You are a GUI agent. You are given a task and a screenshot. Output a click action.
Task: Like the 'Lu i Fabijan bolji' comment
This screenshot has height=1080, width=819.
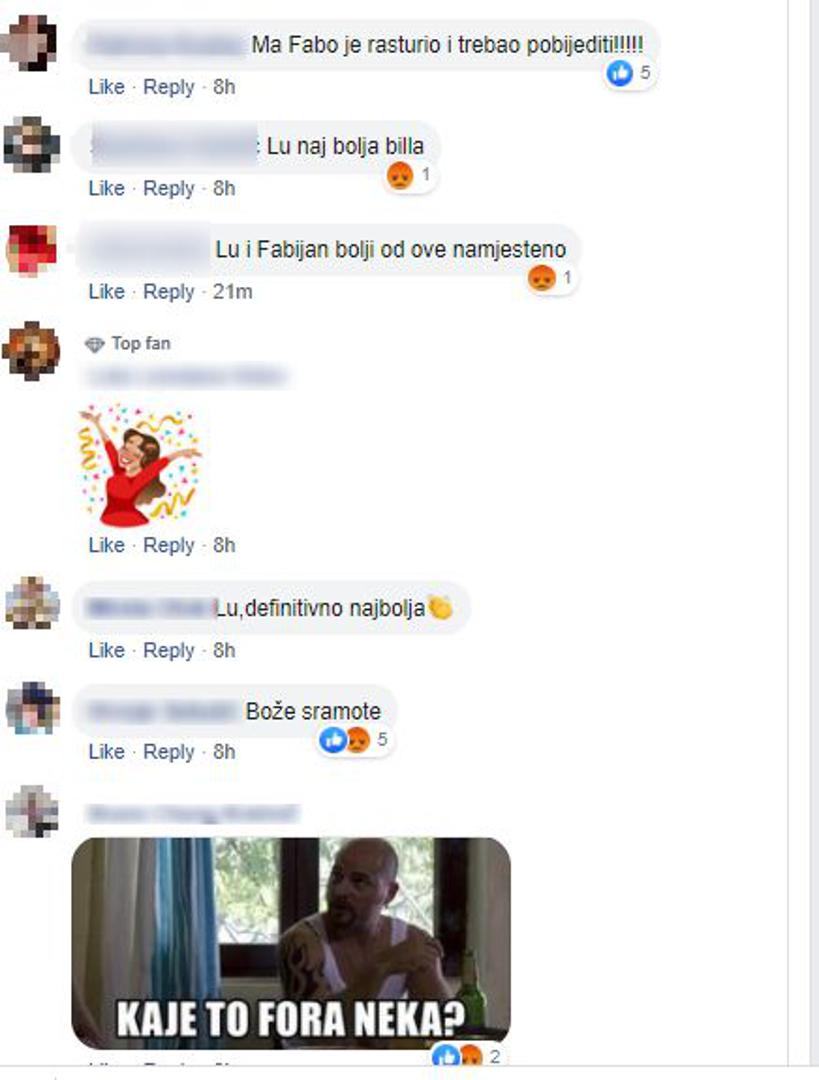tap(106, 291)
